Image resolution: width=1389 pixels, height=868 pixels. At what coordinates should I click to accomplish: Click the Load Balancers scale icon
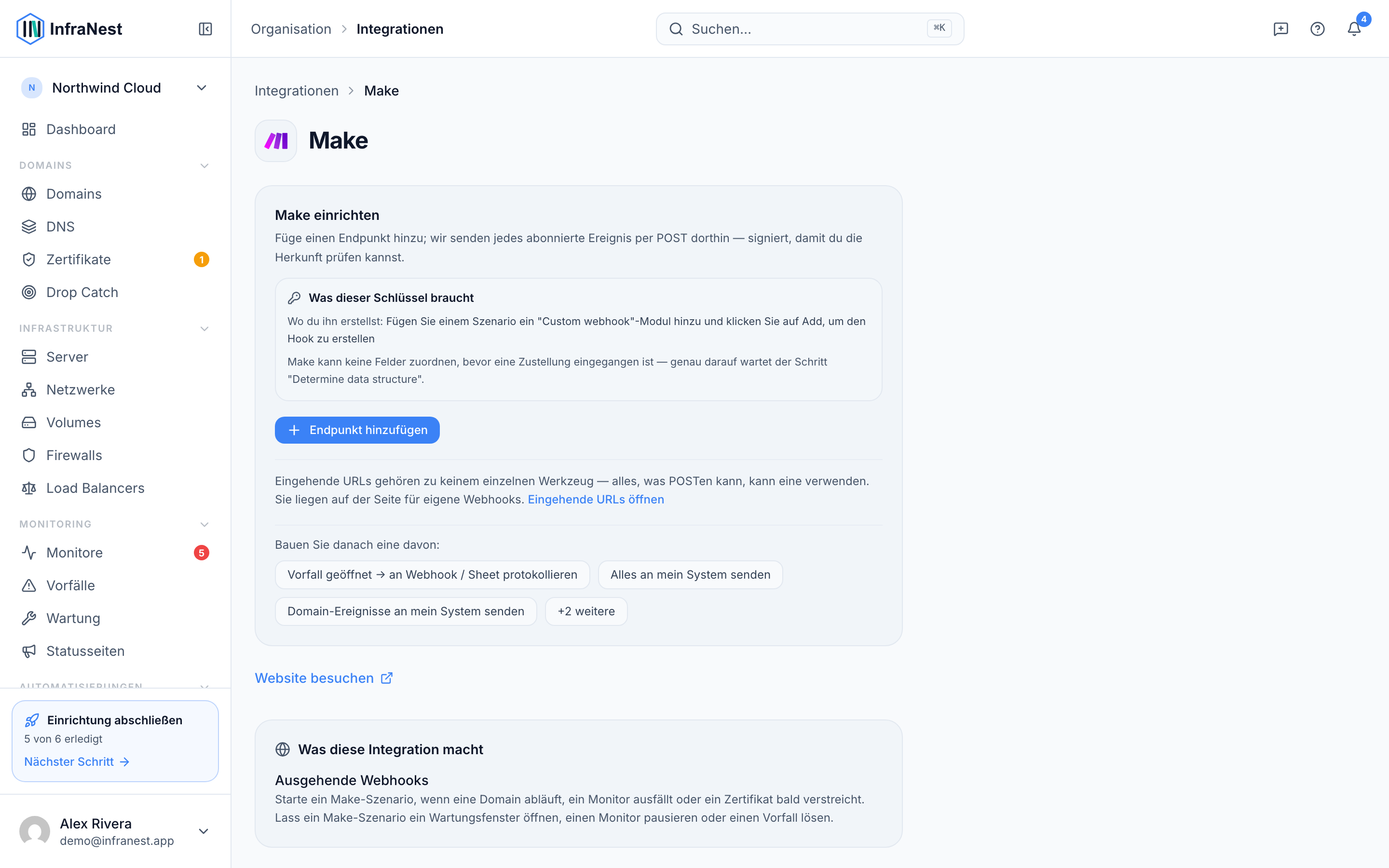point(29,488)
